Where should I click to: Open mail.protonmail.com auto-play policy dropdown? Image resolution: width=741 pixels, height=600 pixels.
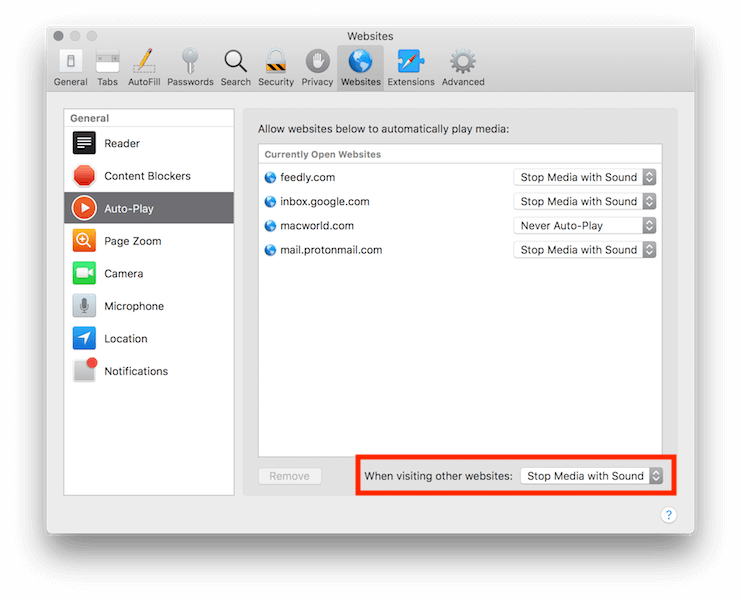pos(585,249)
